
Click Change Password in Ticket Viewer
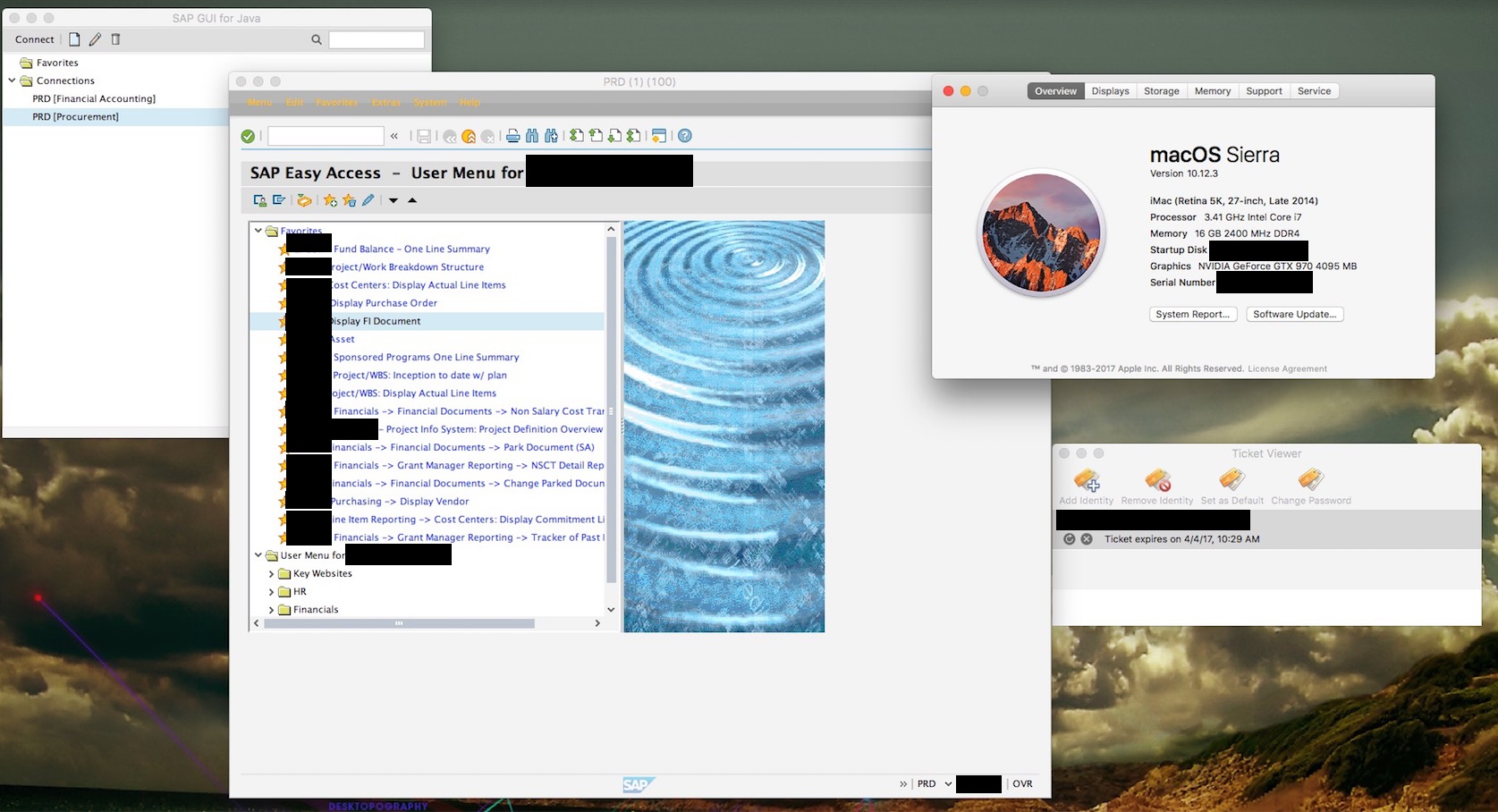pyautogui.click(x=1311, y=486)
